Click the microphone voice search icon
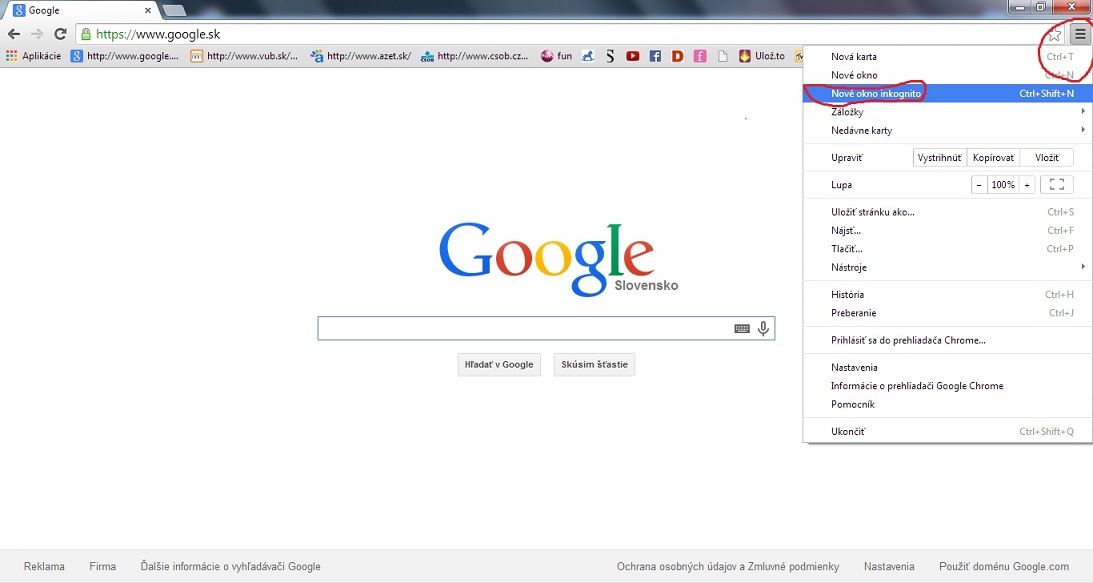Image resolution: width=1093 pixels, height=583 pixels. [763, 328]
